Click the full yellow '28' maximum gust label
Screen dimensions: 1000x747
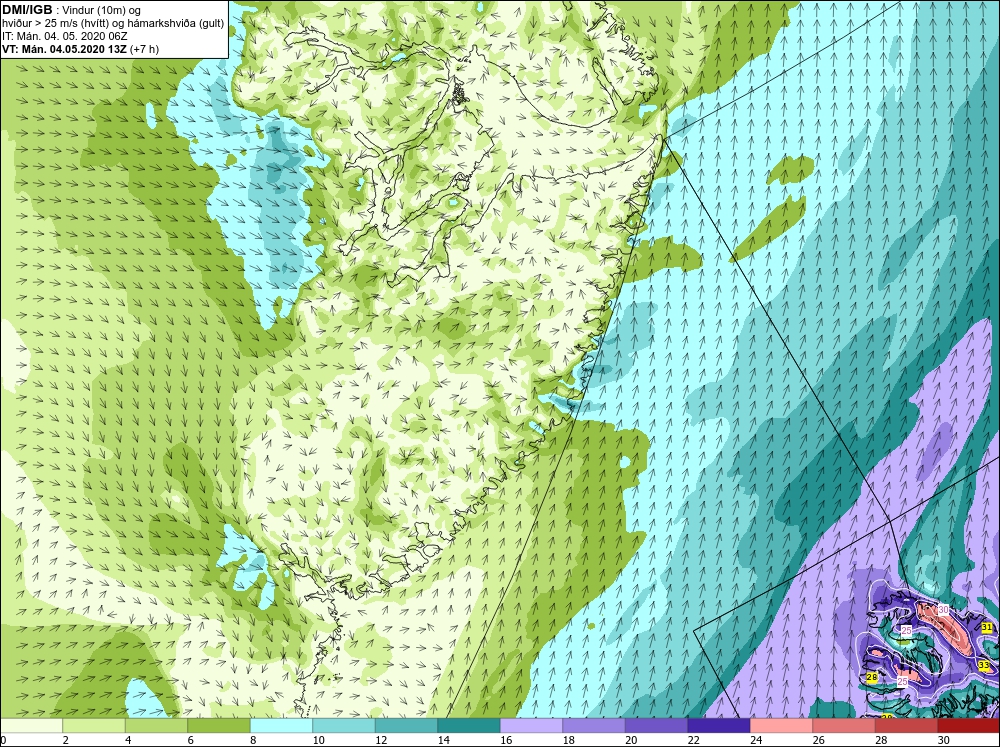point(872,677)
